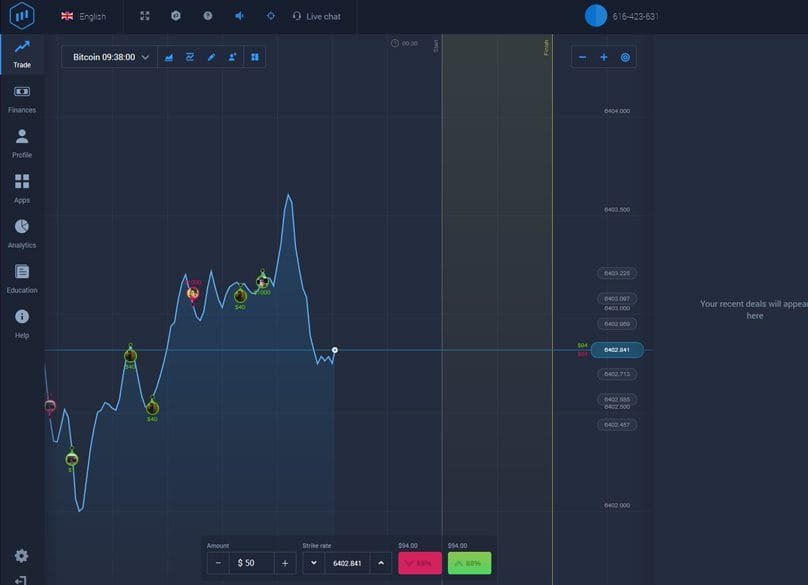Image resolution: width=808 pixels, height=585 pixels.
Task: Click the $ 50 amount input field
Action: pyautogui.click(x=252, y=563)
